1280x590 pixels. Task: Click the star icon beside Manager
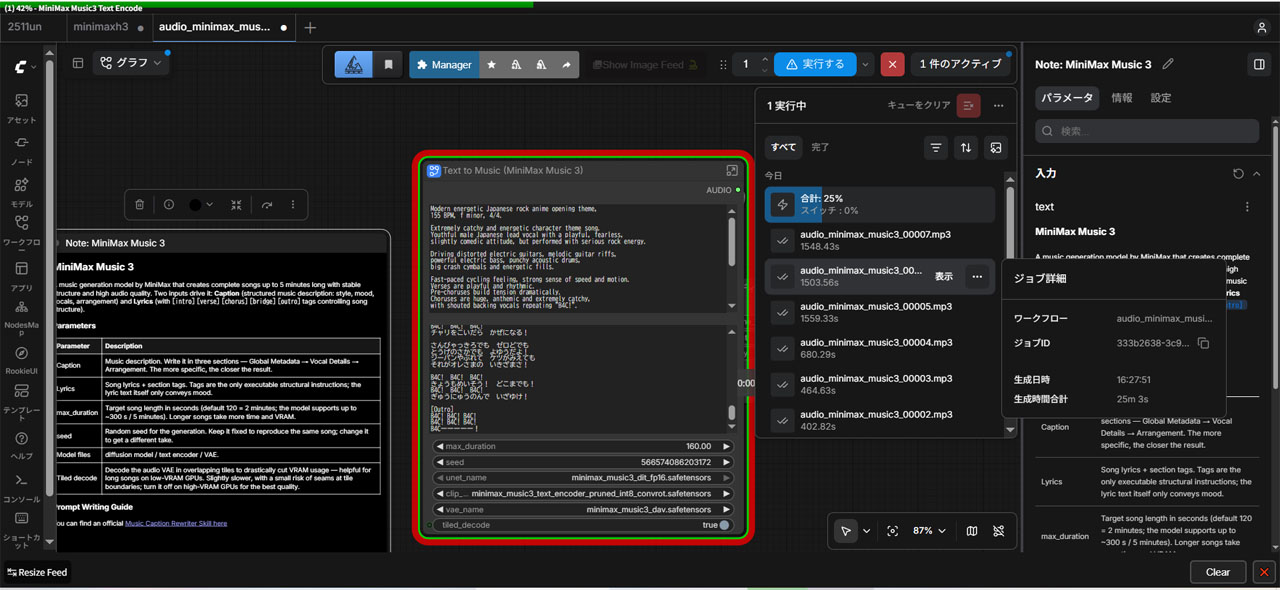click(x=491, y=65)
